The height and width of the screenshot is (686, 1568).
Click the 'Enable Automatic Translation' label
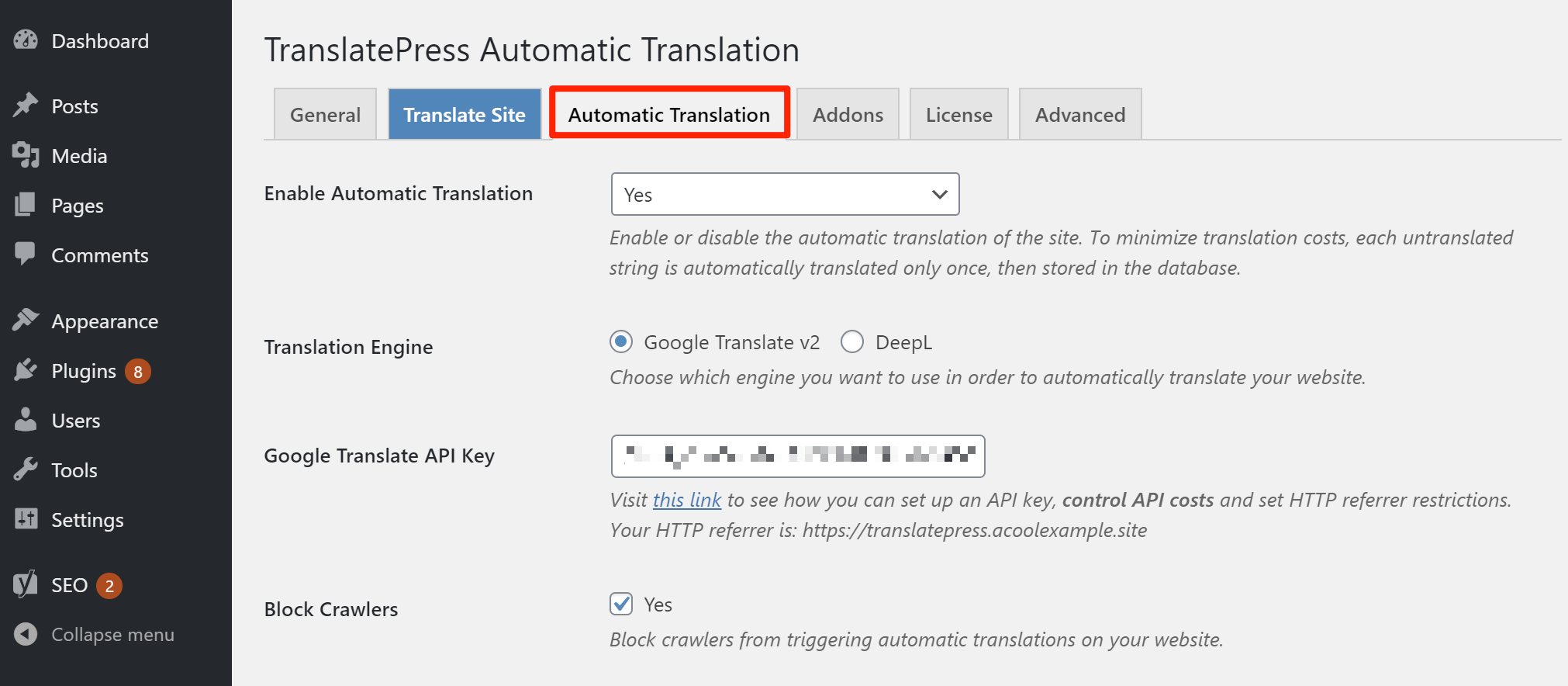click(399, 193)
